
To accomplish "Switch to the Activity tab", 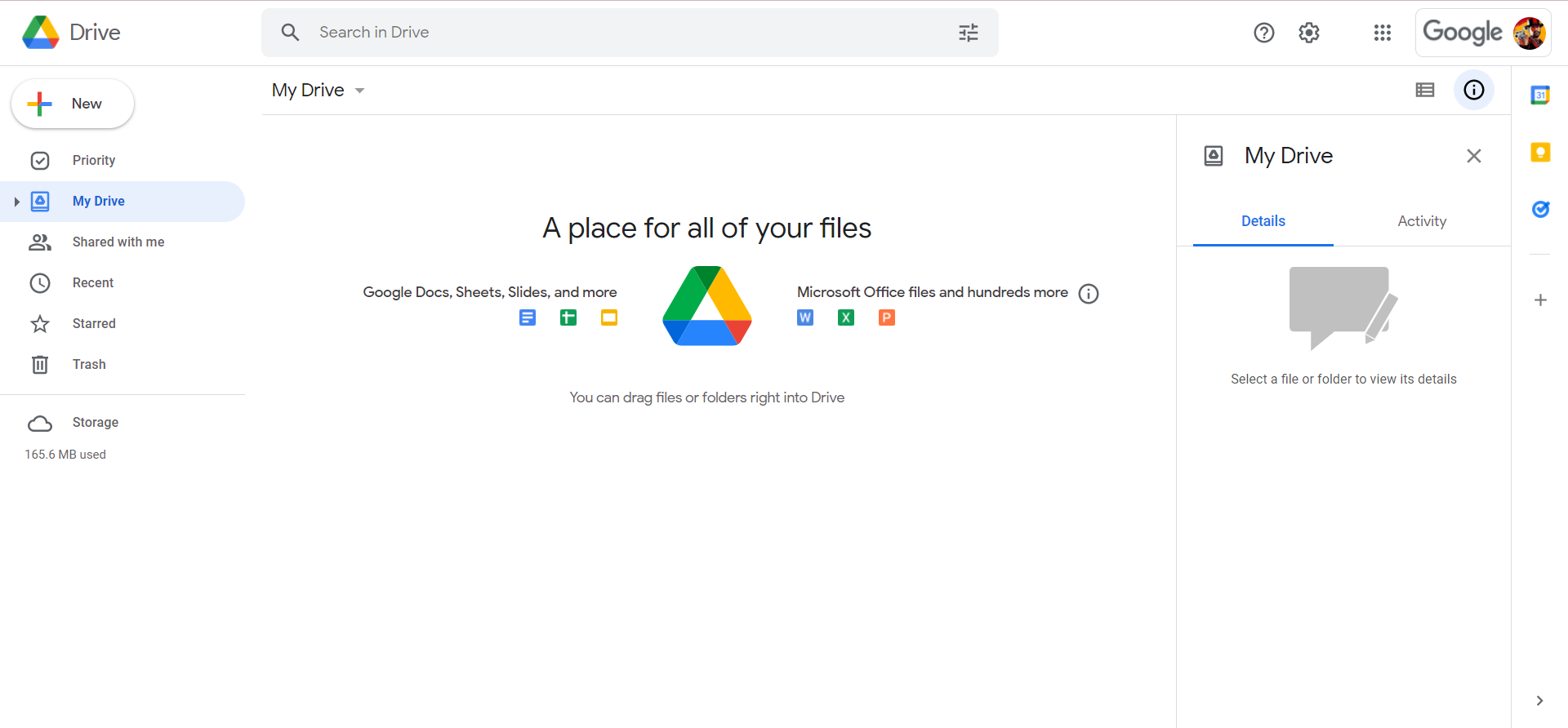I will (1421, 221).
